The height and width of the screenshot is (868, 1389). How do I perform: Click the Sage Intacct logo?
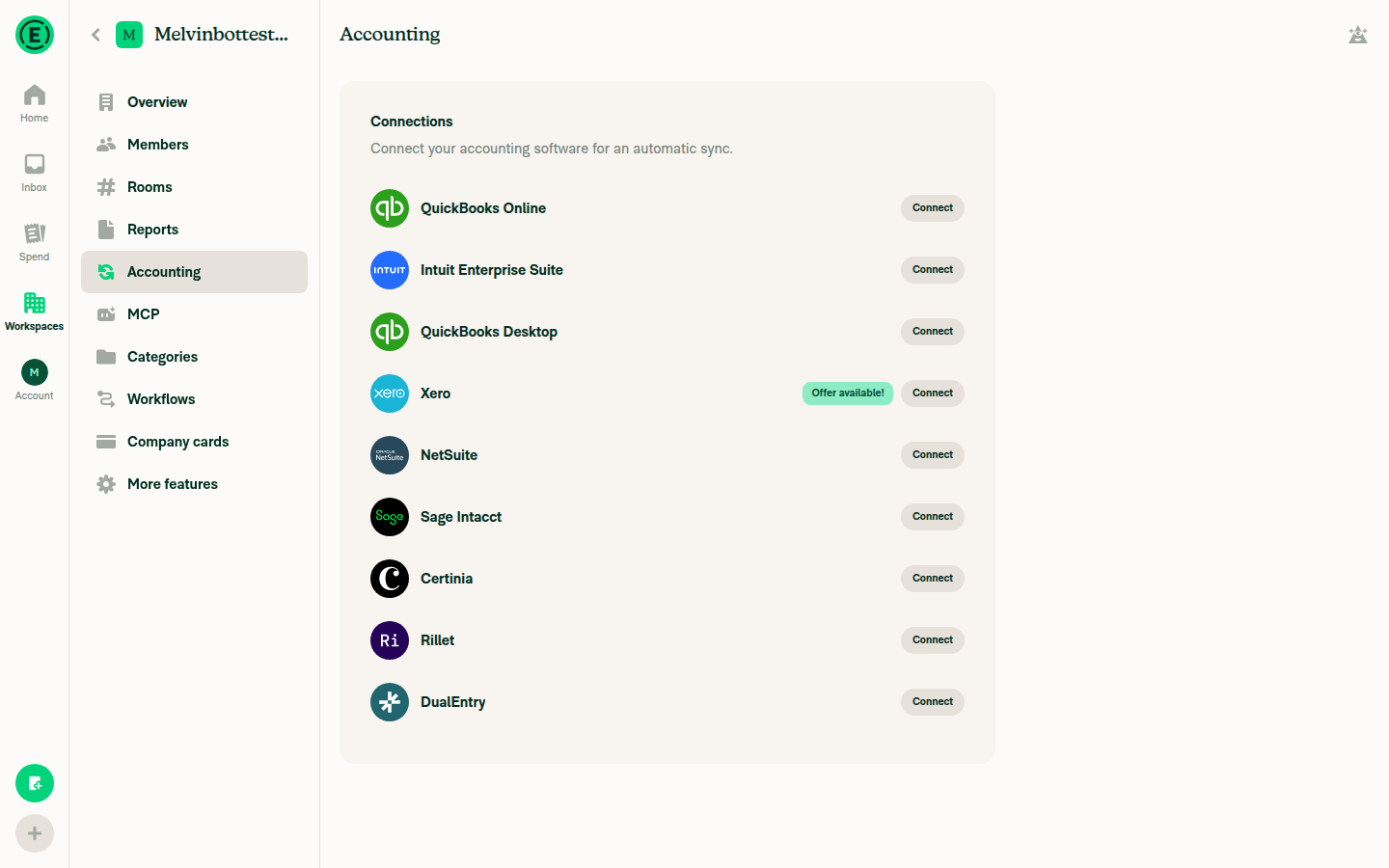(x=390, y=517)
